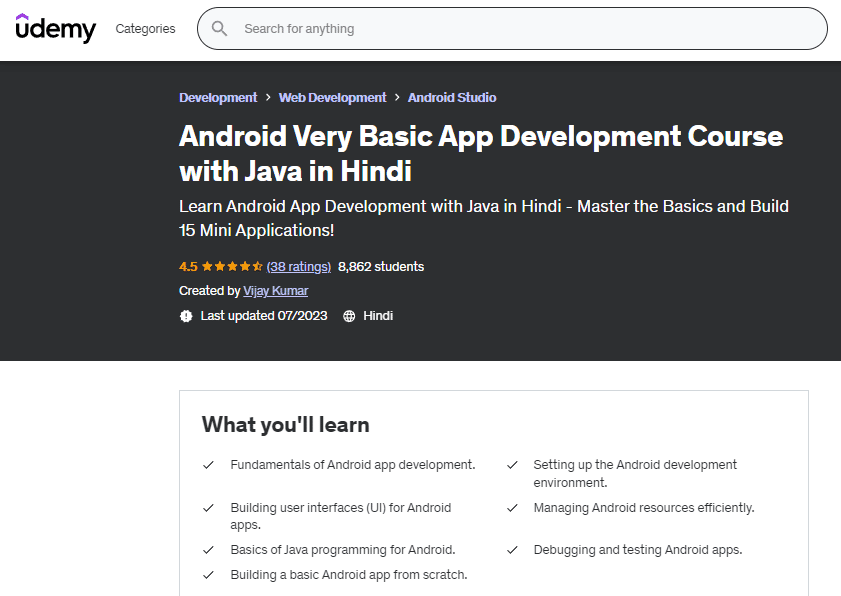Click the chevron after Development breadcrumb
Image resolution: width=841 pixels, height=596 pixels.
(x=268, y=98)
